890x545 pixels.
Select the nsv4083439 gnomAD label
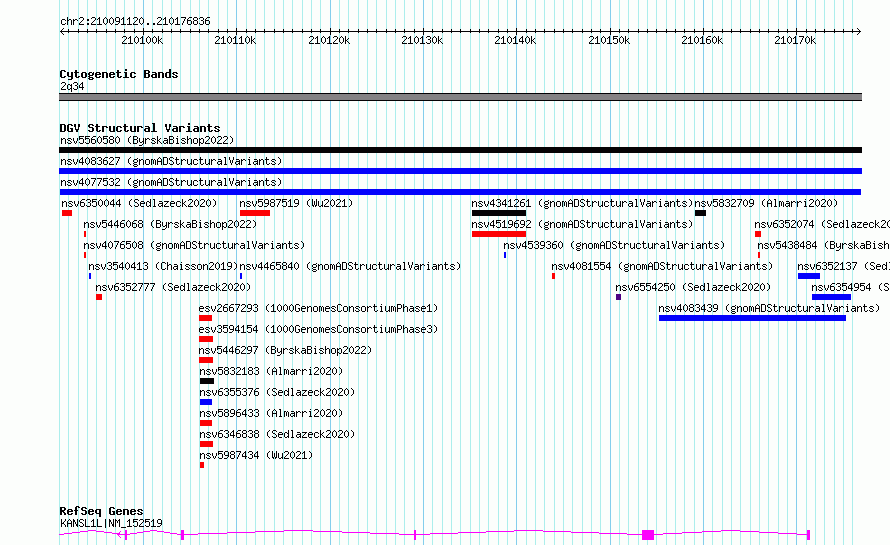[x=769, y=308]
